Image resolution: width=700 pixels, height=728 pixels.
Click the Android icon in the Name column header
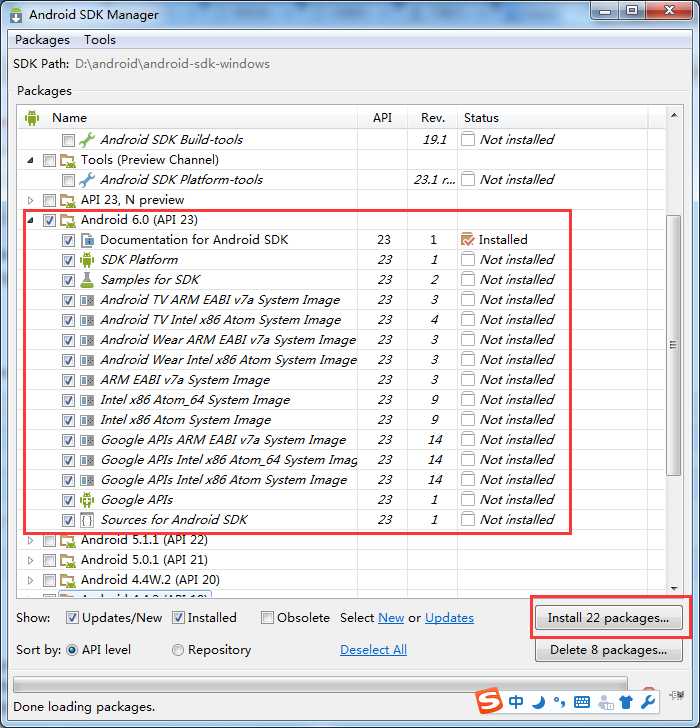tap(32, 118)
